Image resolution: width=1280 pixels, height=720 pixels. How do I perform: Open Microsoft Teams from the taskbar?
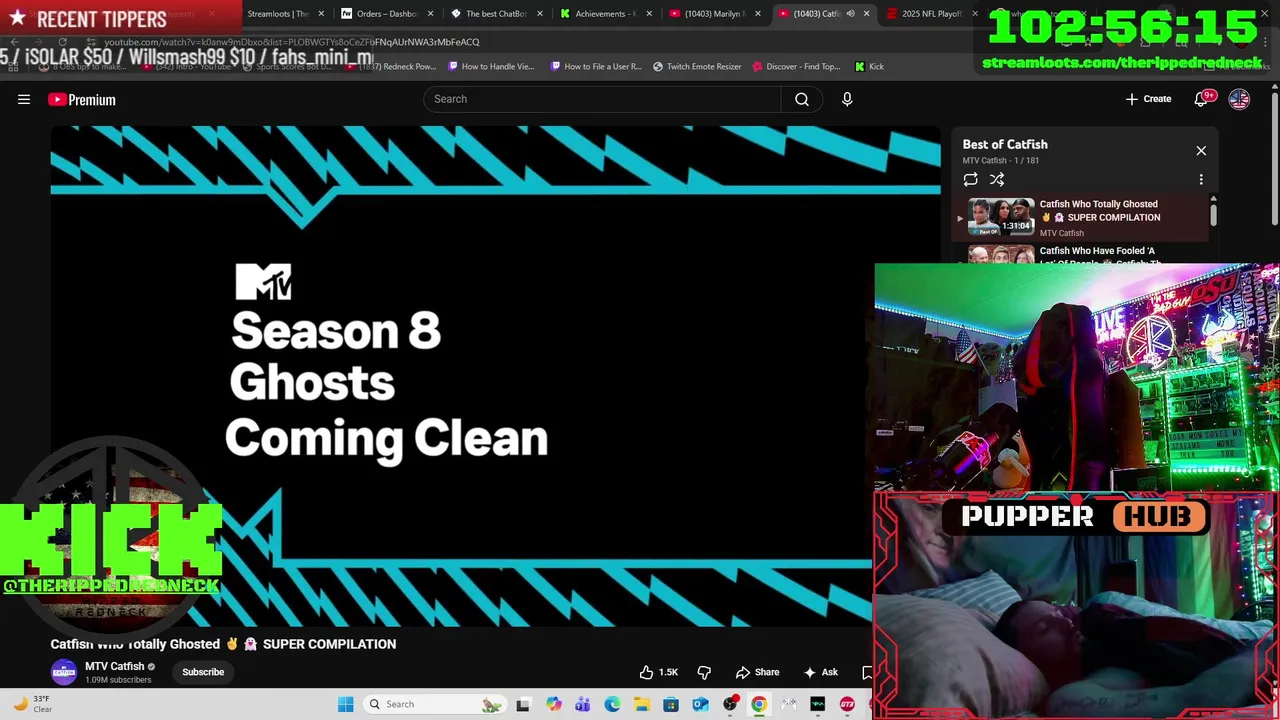tap(582, 704)
